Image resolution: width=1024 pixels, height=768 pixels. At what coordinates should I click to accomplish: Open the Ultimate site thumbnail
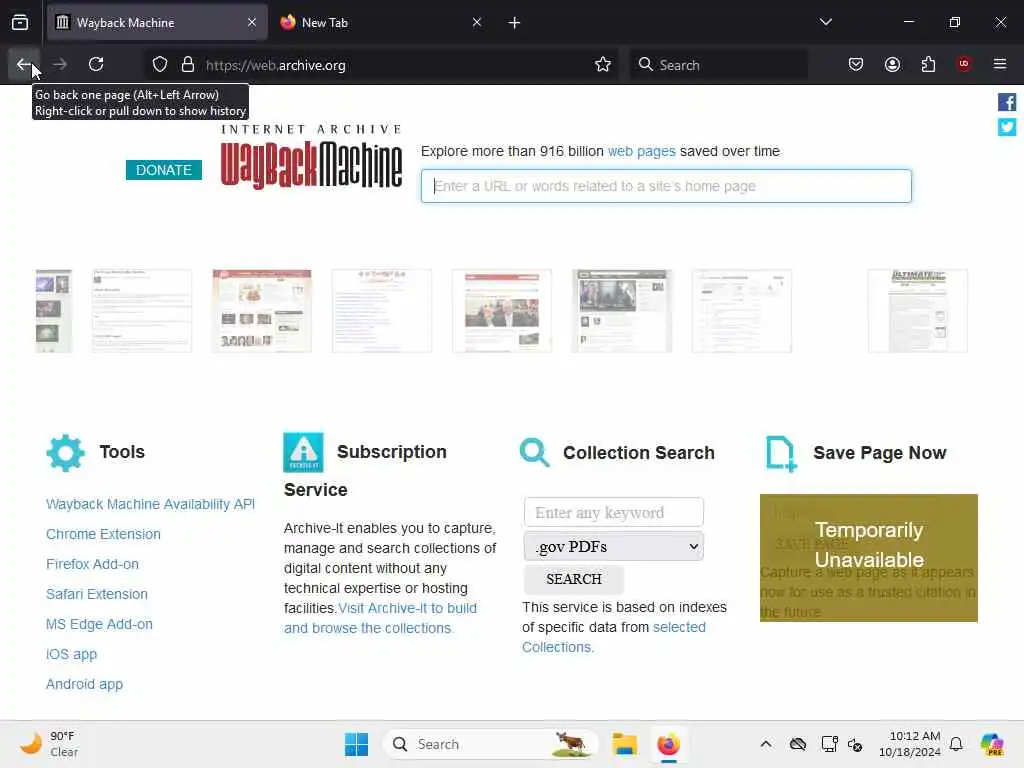[x=918, y=311]
